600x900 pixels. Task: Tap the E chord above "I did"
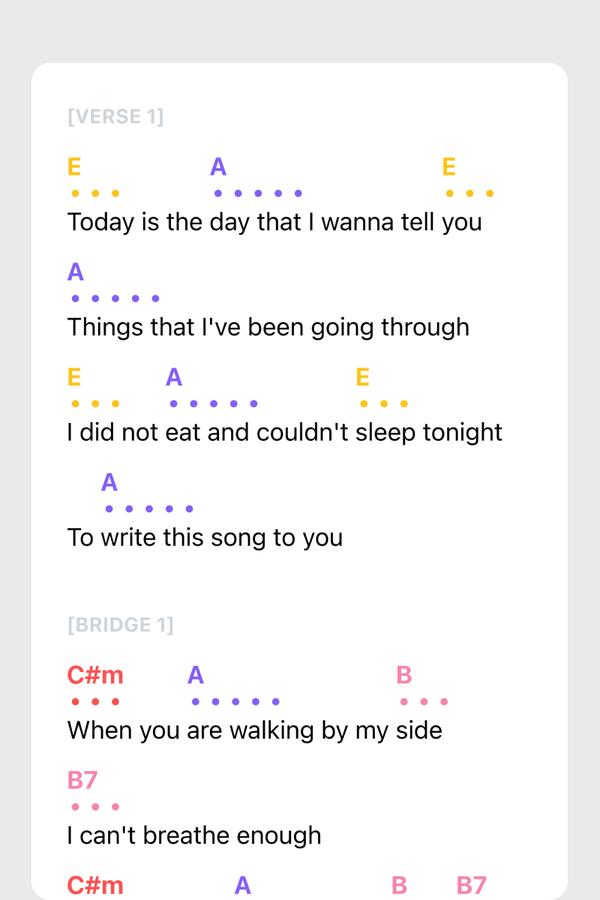[x=74, y=377]
